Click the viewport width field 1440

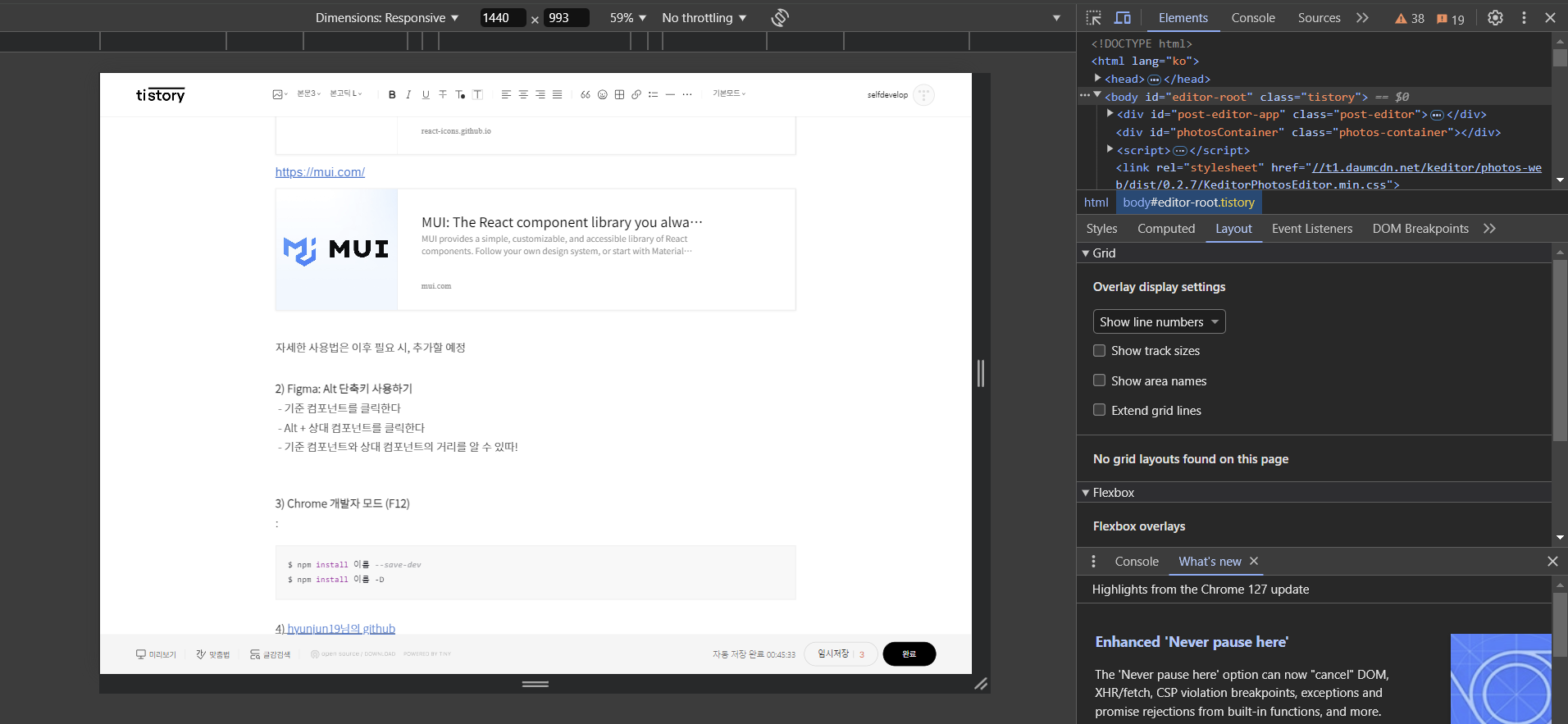(503, 18)
